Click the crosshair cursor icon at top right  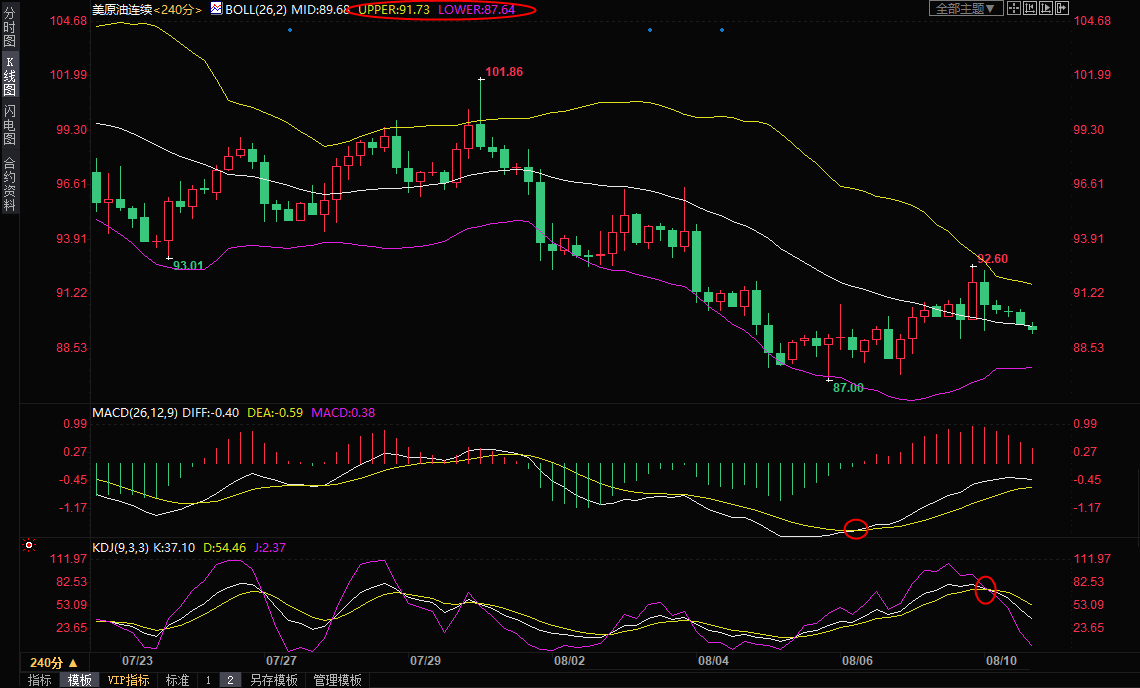(1013, 8)
